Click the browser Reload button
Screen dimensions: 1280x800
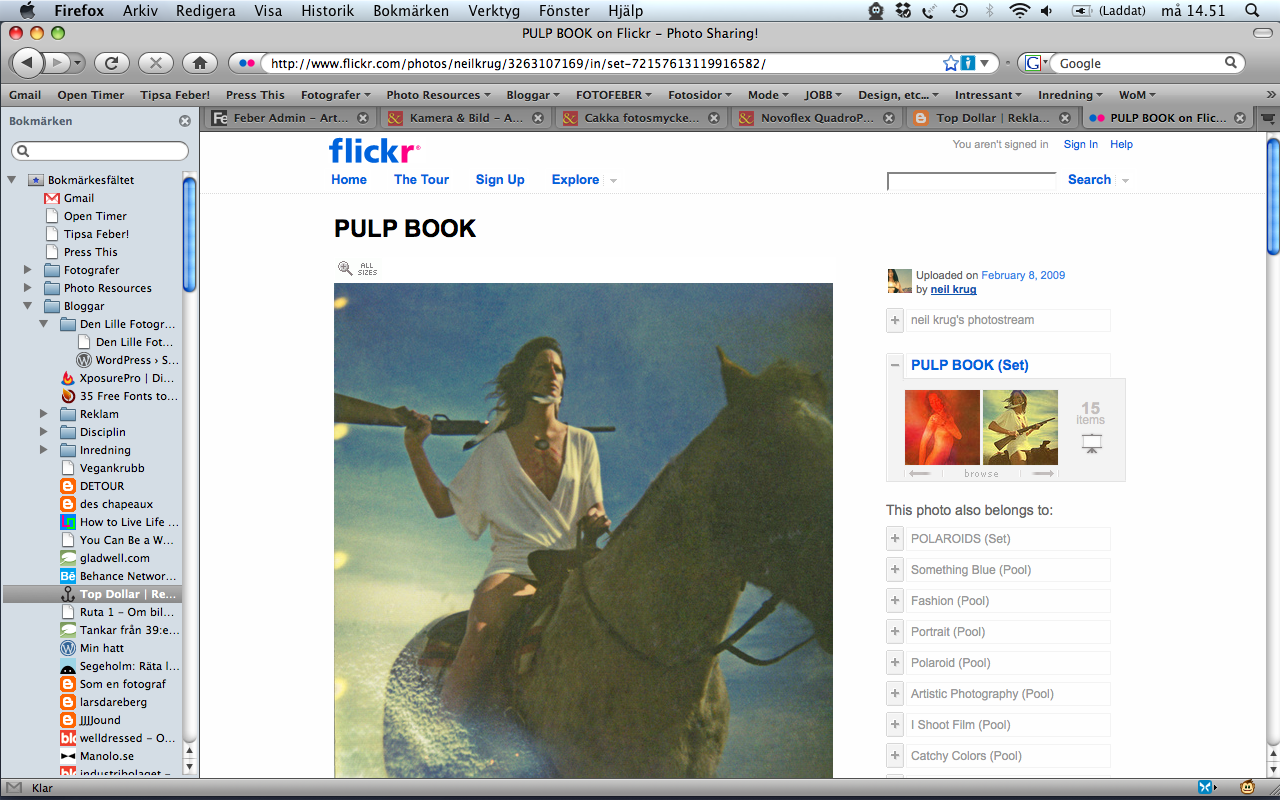tap(112, 63)
